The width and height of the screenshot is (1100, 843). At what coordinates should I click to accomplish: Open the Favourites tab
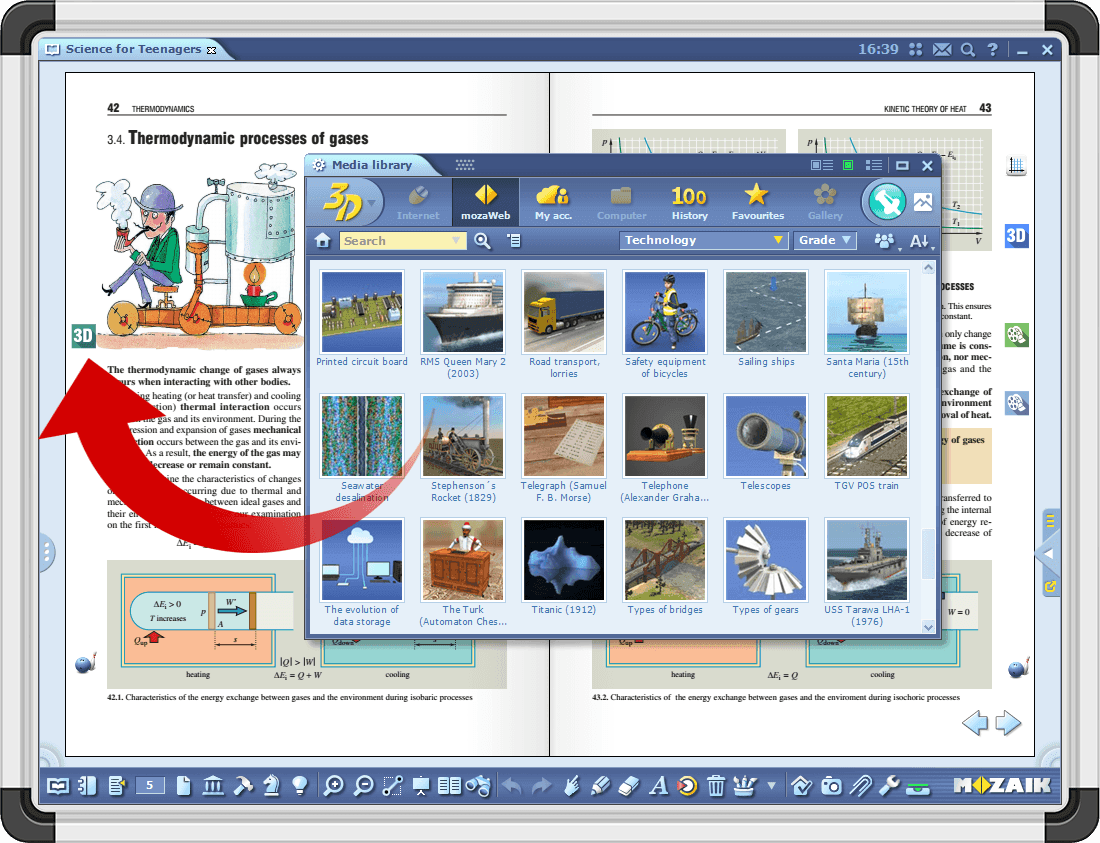(x=757, y=202)
